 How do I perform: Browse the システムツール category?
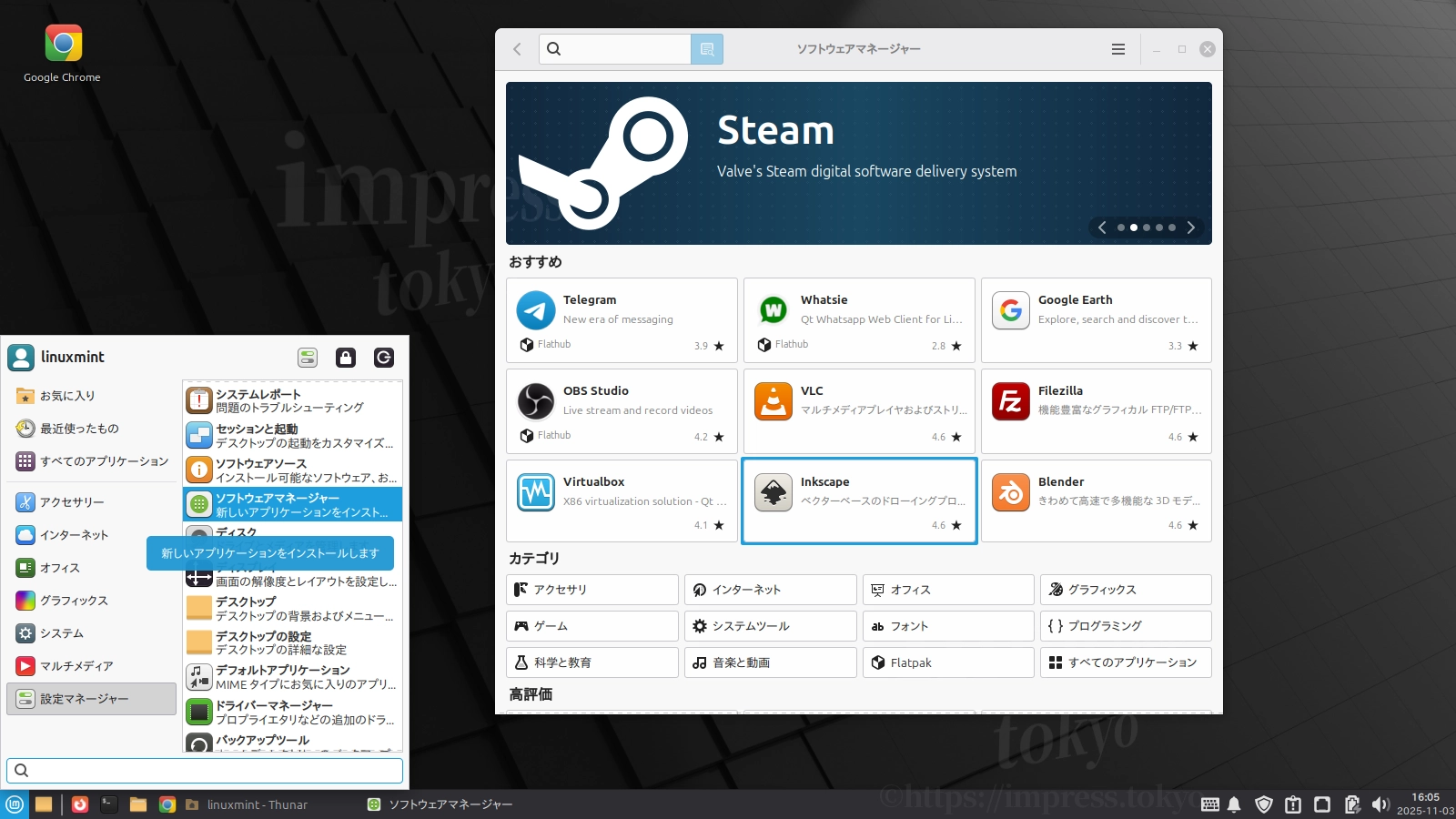coord(771,626)
